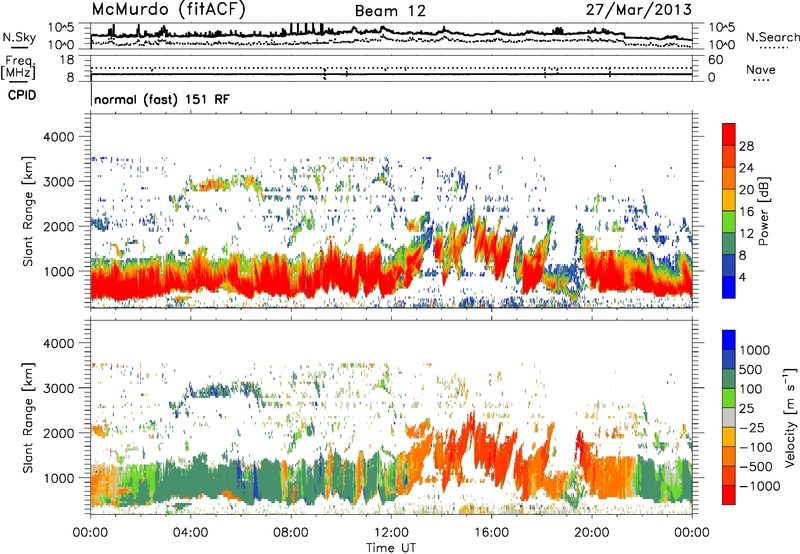Click the "500" value on Velocity color bar

click(751, 369)
